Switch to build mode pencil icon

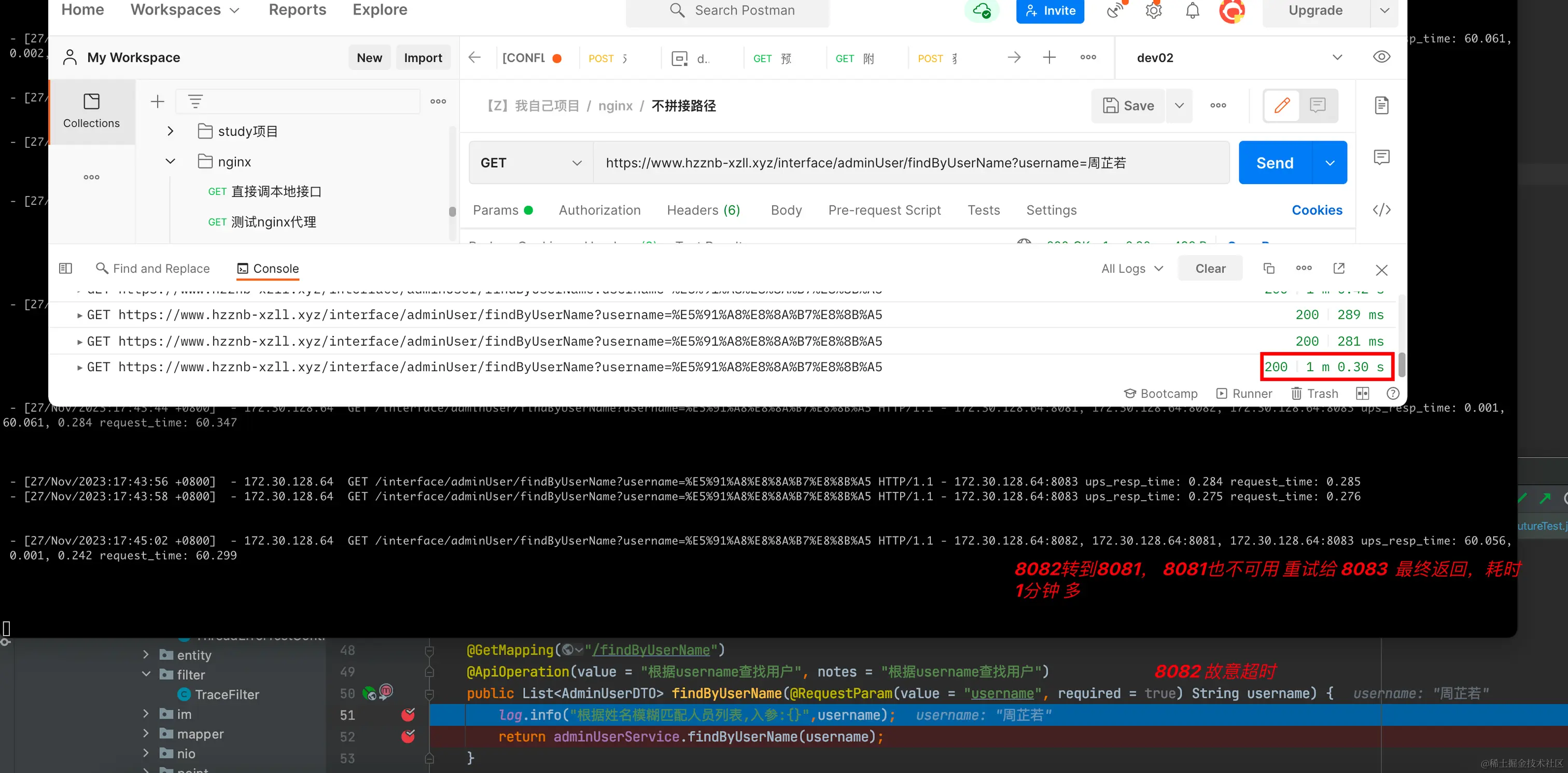tap(1282, 105)
